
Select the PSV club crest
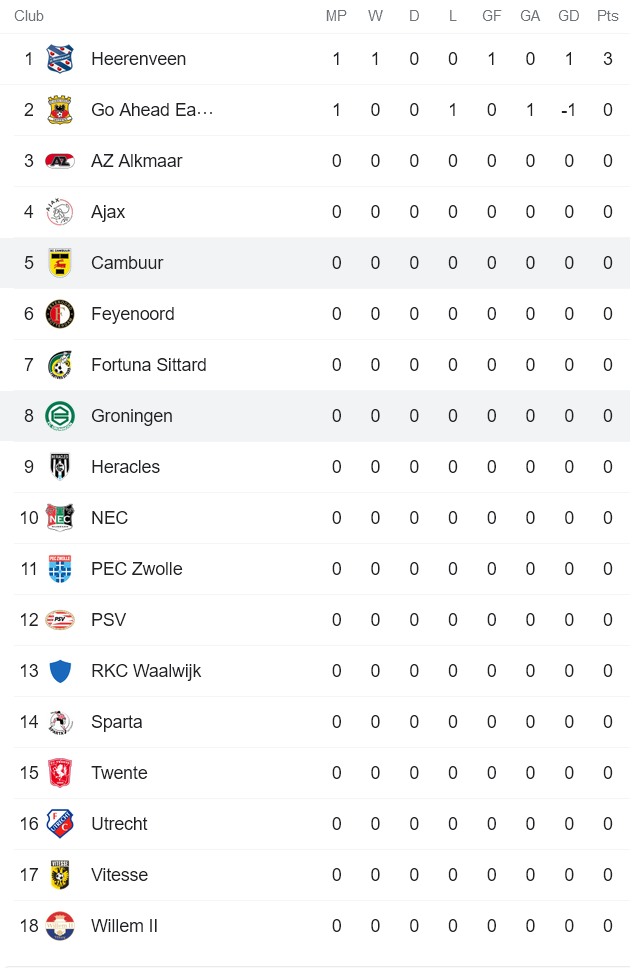point(60,620)
